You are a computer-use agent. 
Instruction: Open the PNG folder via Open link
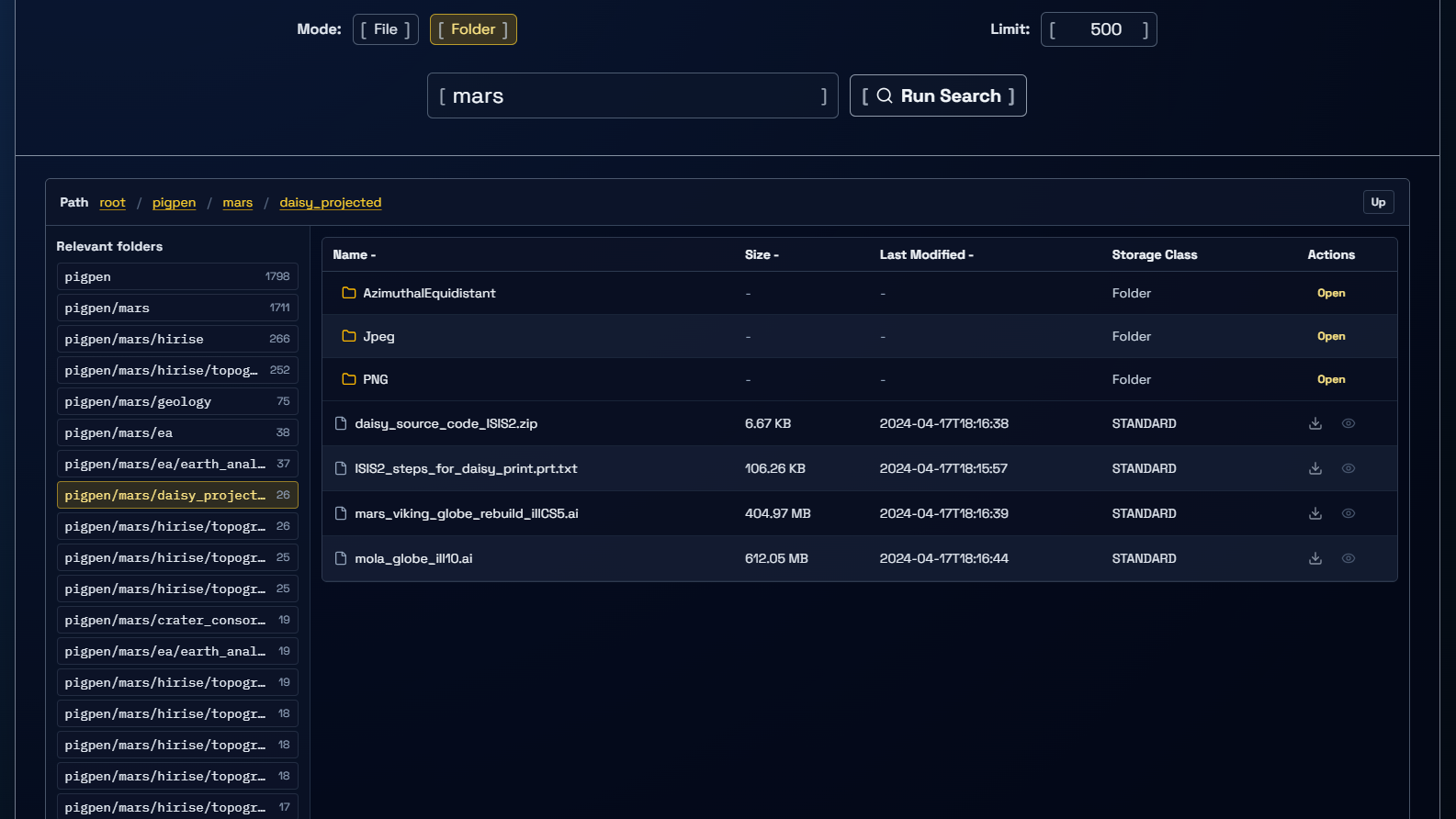[1331, 379]
